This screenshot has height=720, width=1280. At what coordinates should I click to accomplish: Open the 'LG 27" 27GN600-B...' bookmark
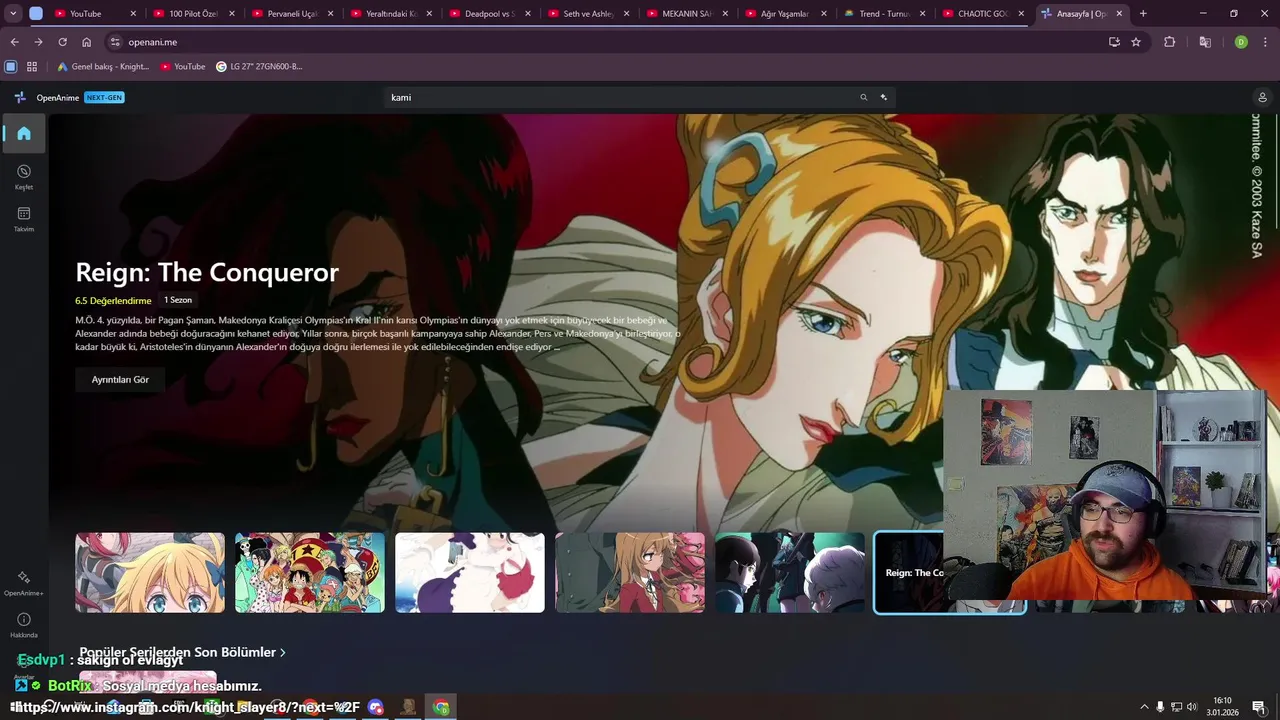pyautogui.click(x=259, y=67)
